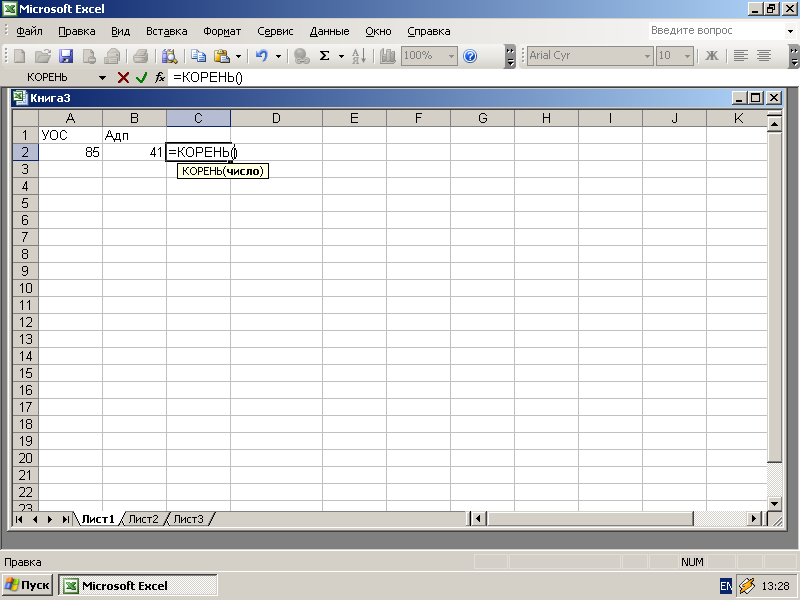
Task: Click the Copy icon
Action: 198,56
